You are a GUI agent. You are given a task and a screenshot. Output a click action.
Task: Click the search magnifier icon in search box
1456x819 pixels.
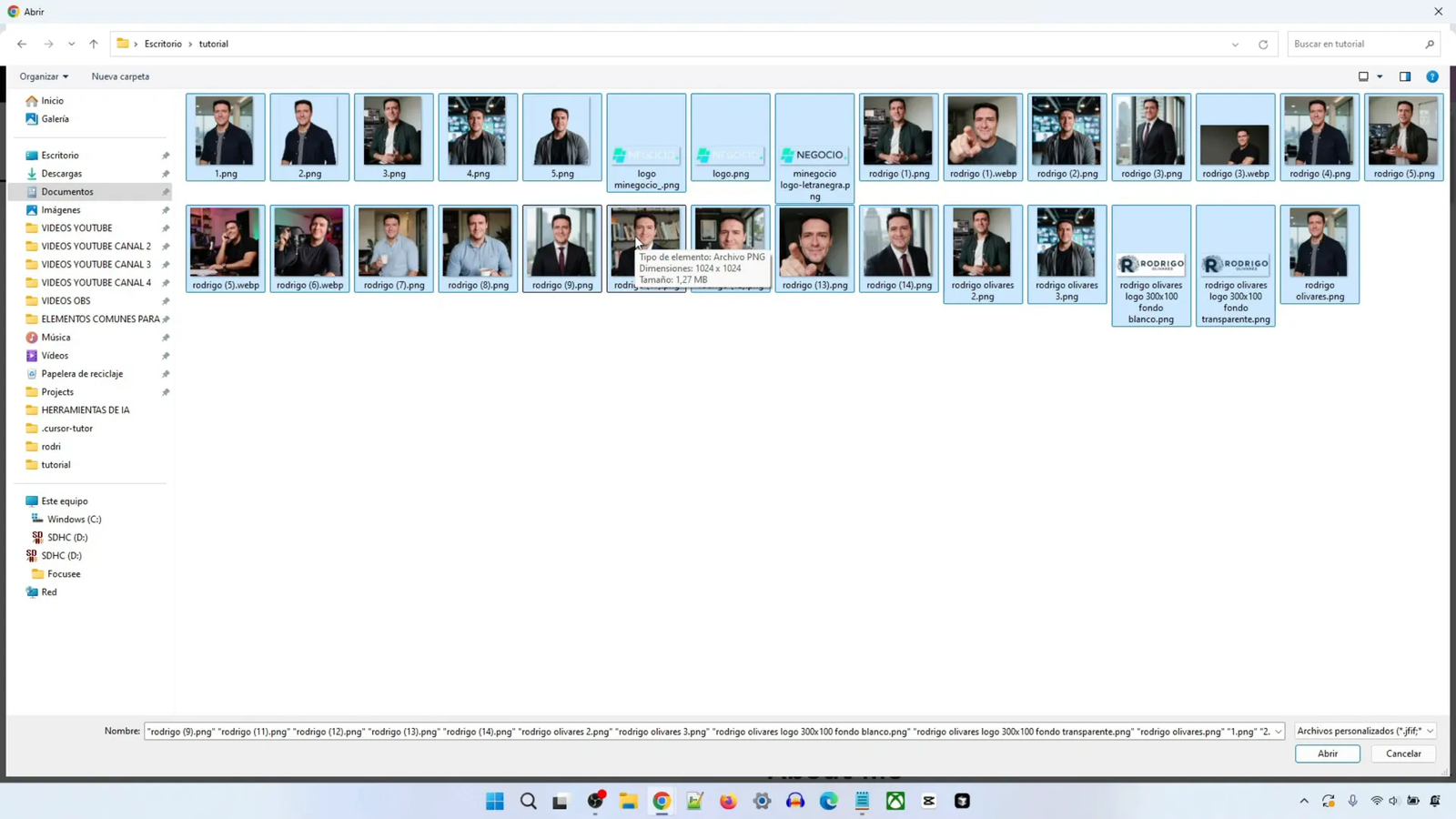[x=1430, y=44]
